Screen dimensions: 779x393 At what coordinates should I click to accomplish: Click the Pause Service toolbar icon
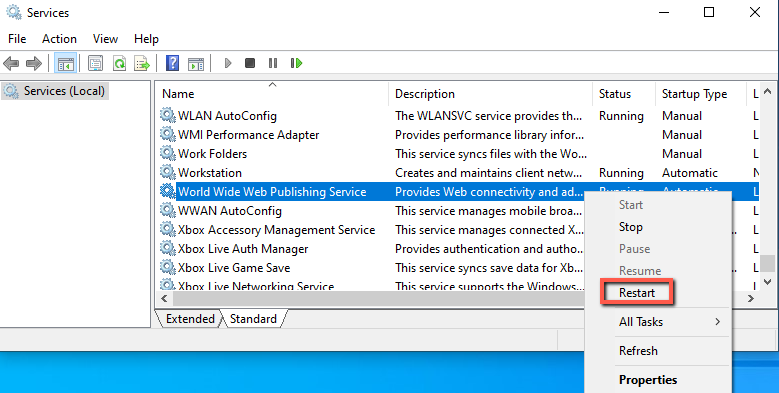273,63
